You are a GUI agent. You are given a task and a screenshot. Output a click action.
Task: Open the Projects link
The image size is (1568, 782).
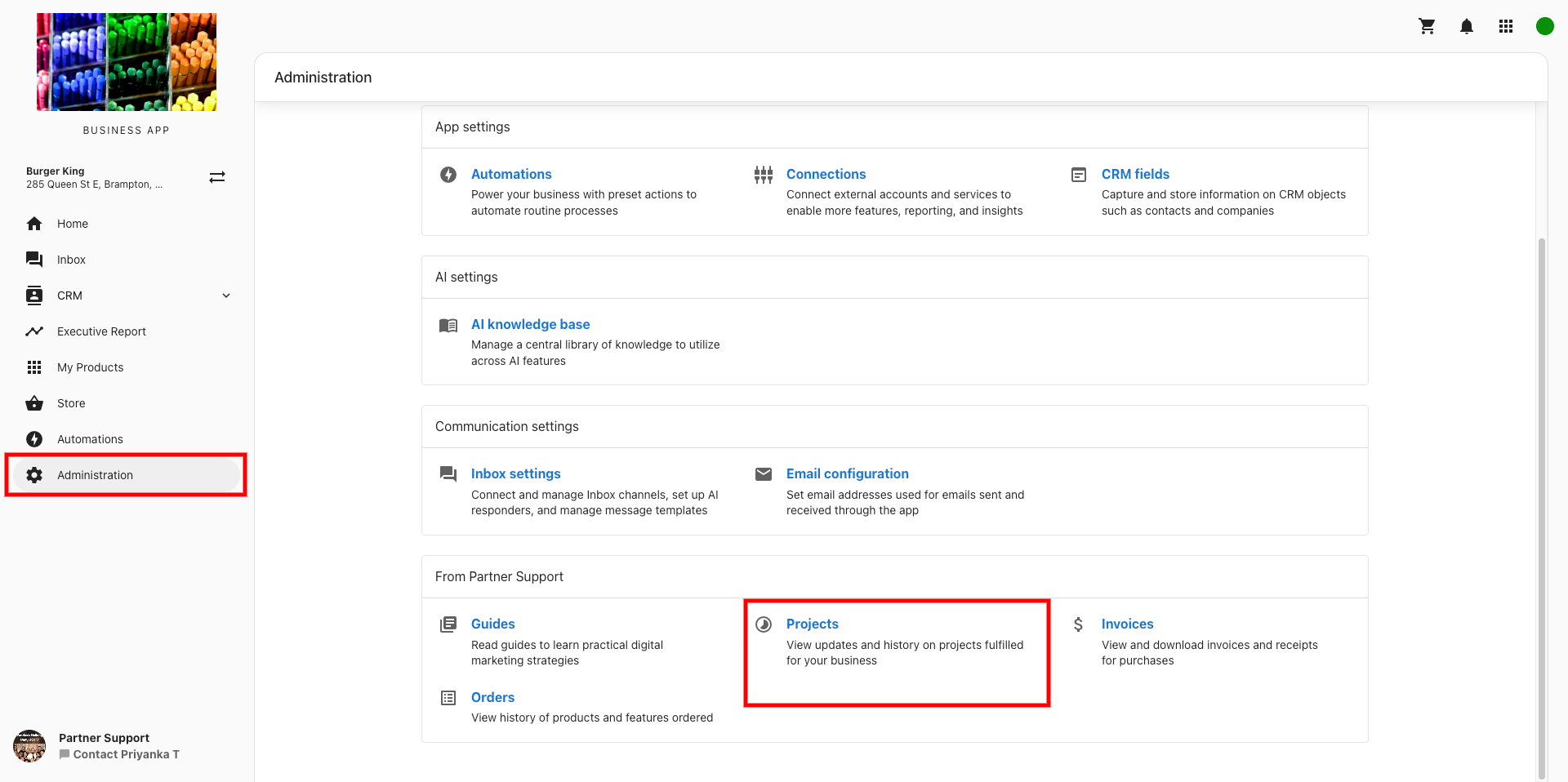[812, 624]
